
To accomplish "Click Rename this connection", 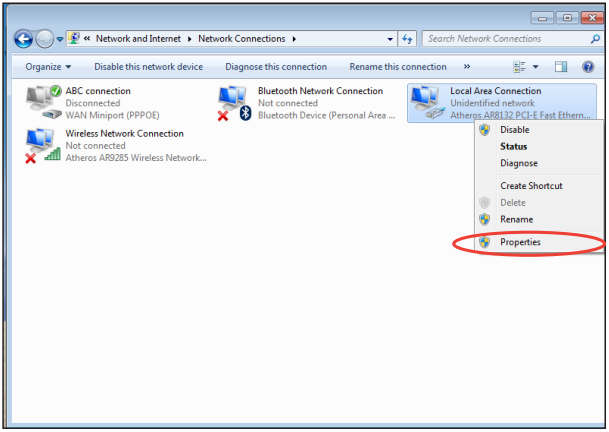I will coord(398,67).
